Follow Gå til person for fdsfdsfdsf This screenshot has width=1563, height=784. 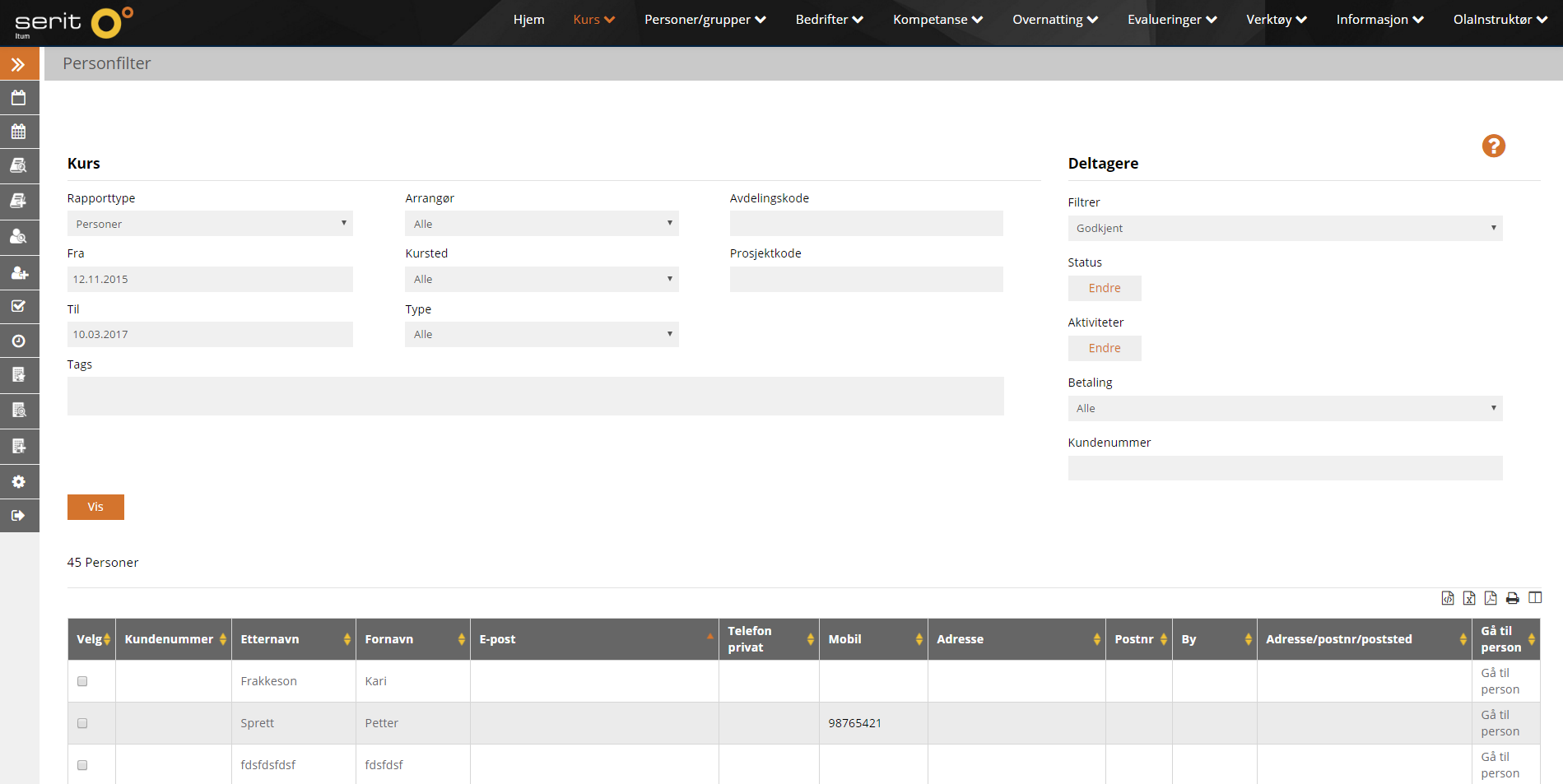[1500, 765]
